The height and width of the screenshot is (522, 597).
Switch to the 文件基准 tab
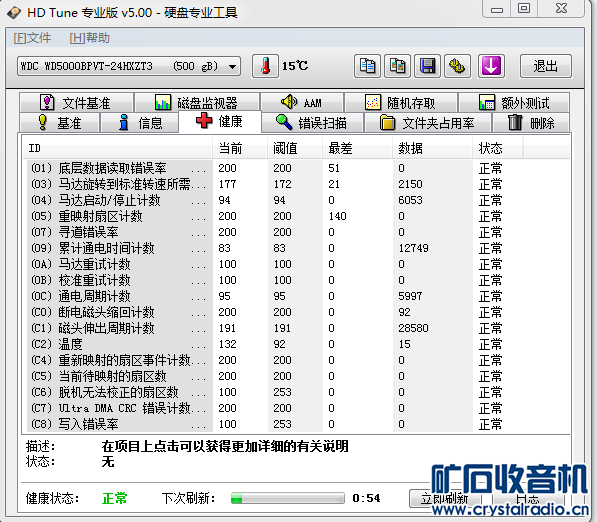point(76,103)
